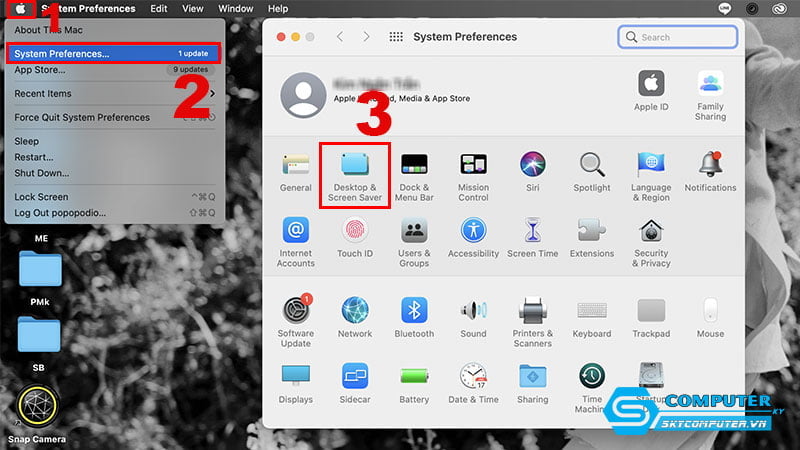Screen dimensions: 800x450
Task: Open Users & Groups pane
Action: pos(414,242)
